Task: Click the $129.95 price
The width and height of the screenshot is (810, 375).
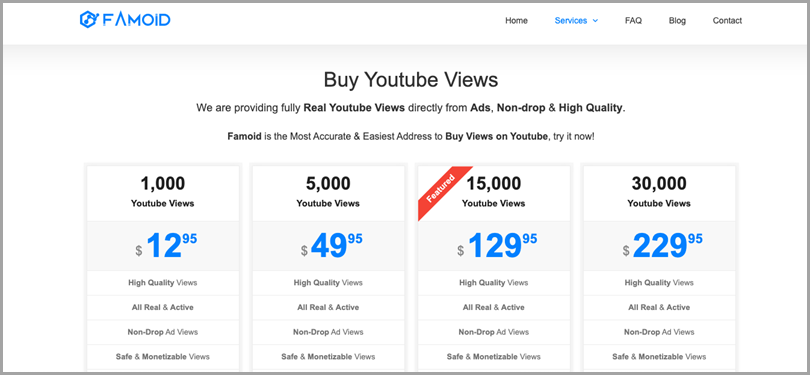Action: [497, 245]
